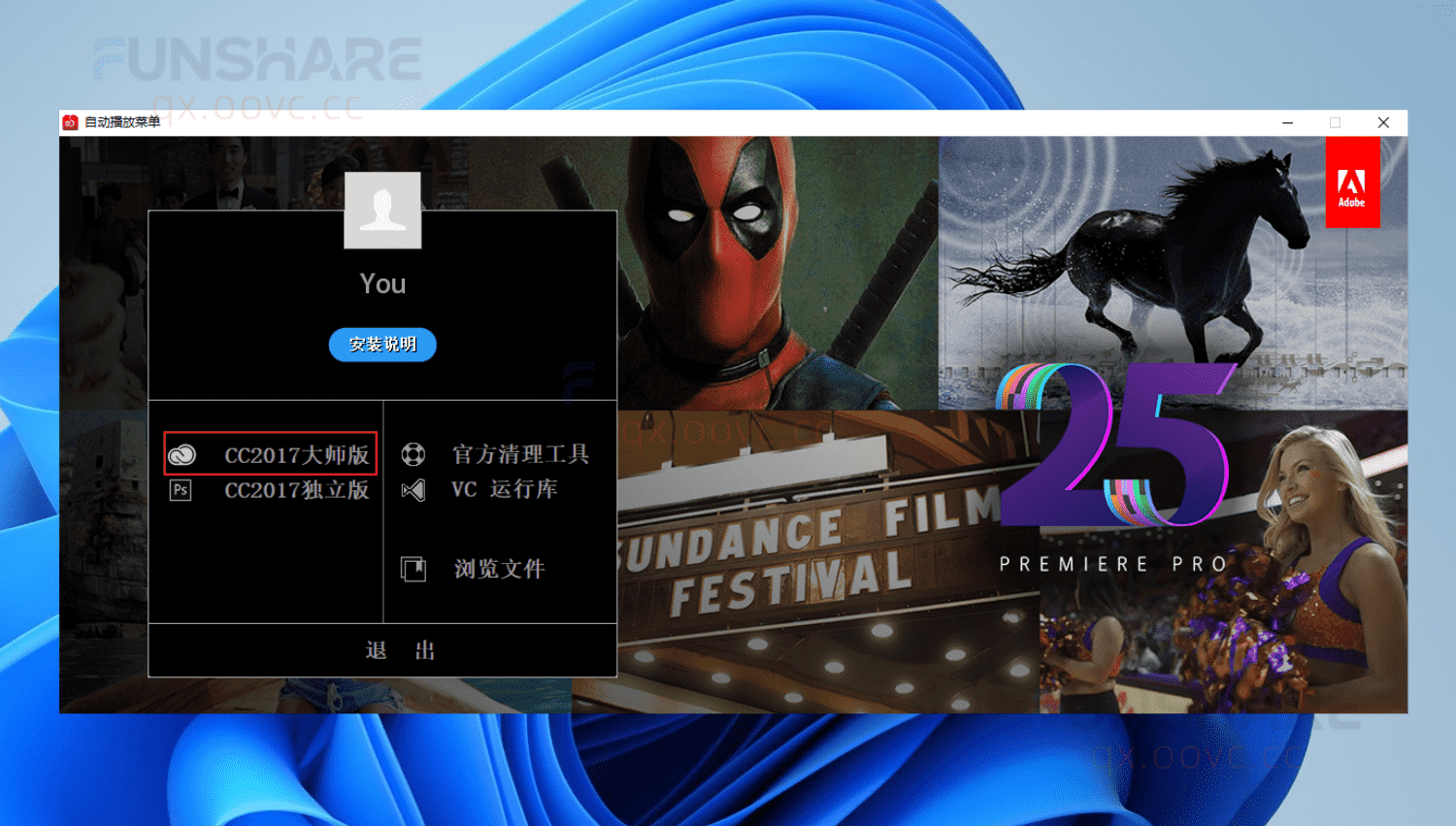Click the Creative Cloud icon beside CC2017大师版
Image resolution: width=1456 pixels, height=826 pixels.
[182, 454]
